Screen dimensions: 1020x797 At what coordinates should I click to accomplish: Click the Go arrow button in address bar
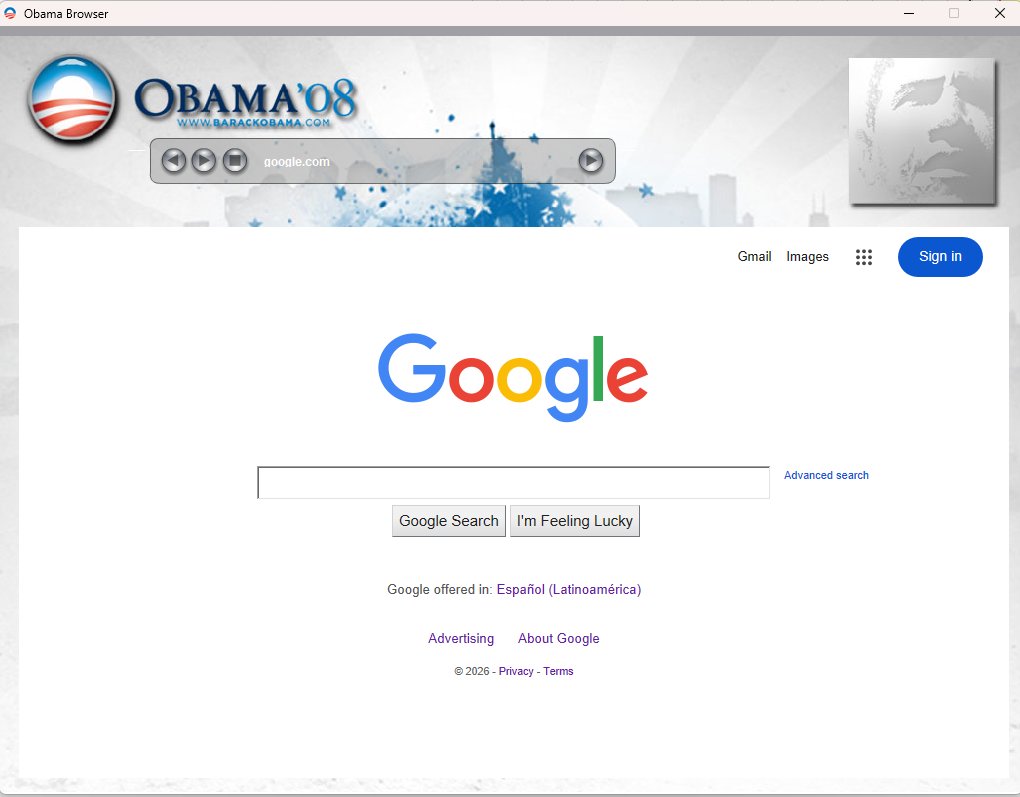591,160
